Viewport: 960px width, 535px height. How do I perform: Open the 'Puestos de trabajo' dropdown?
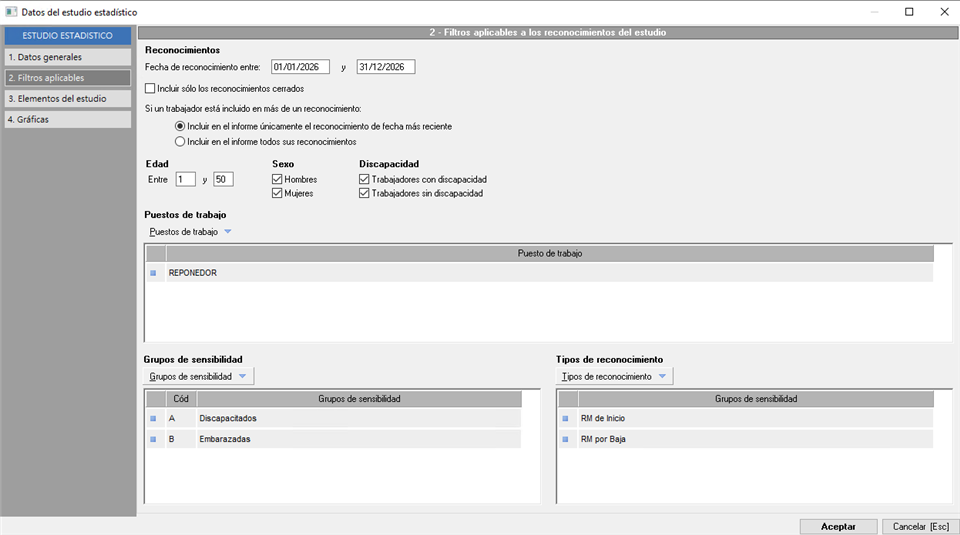[x=190, y=232]
